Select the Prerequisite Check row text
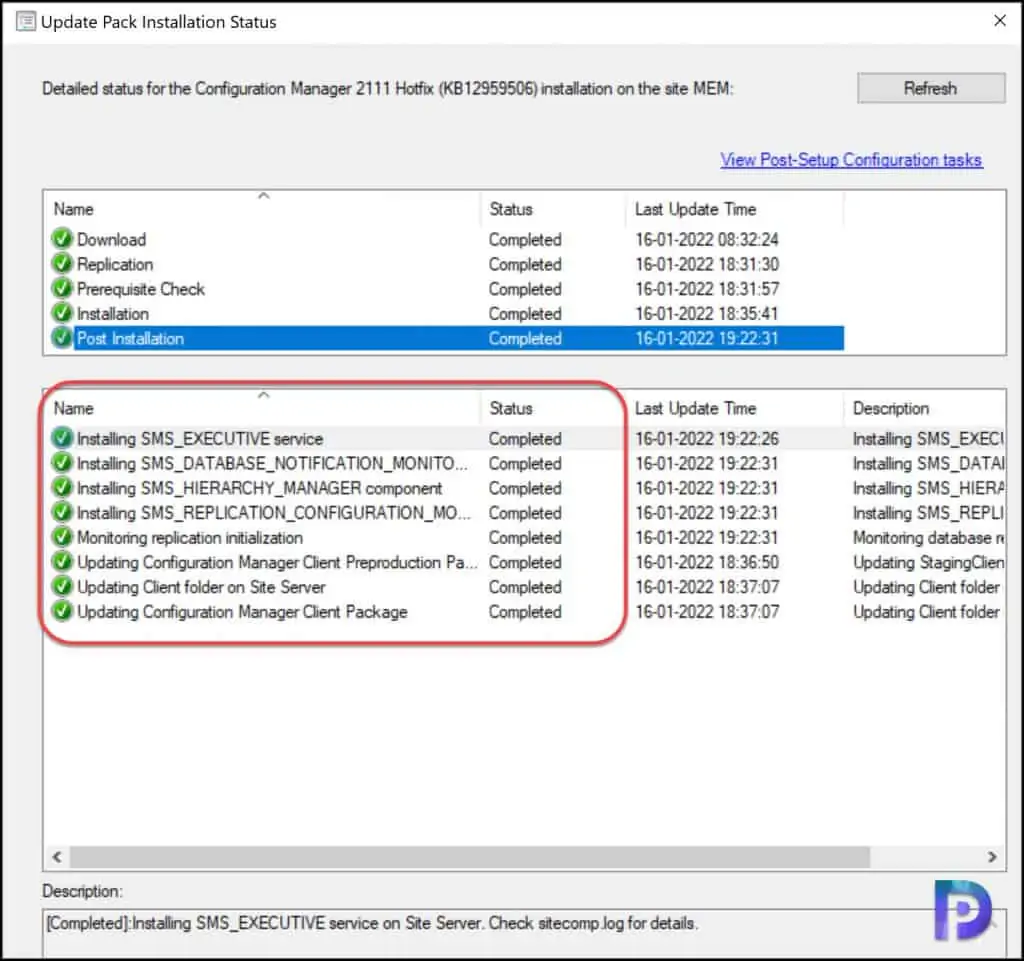Viewport: 1024px width, 961px height. [140, 289]
